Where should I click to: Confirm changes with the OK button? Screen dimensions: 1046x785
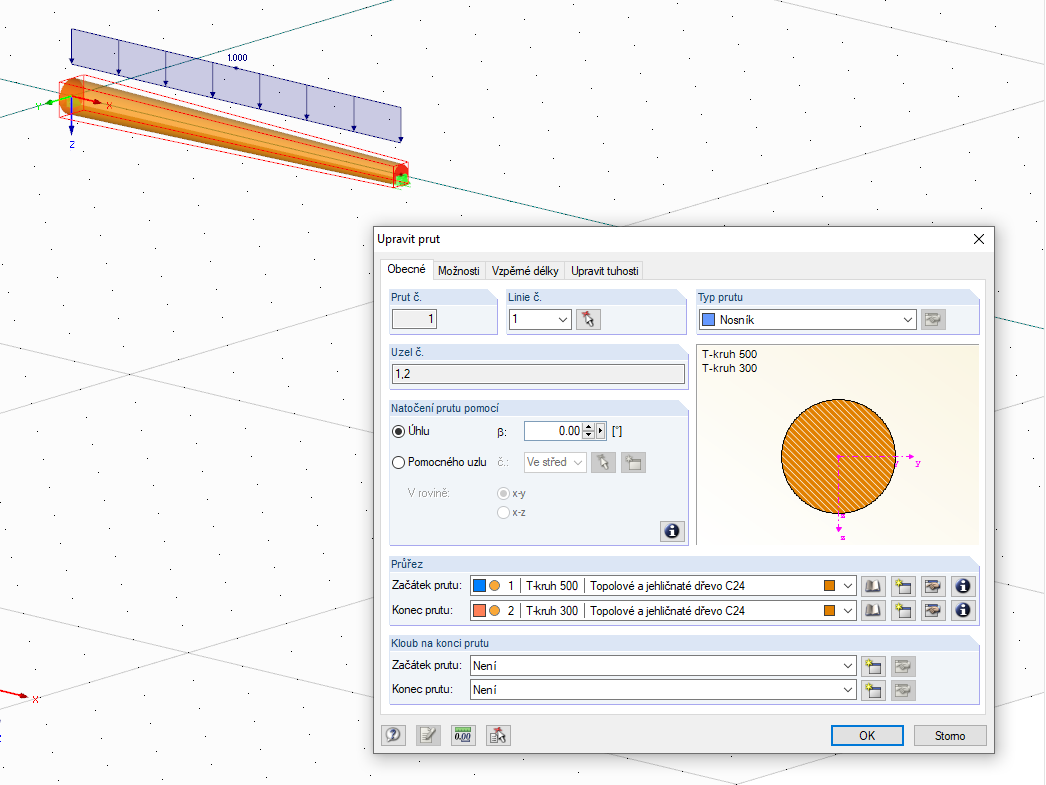click(866, 735)
